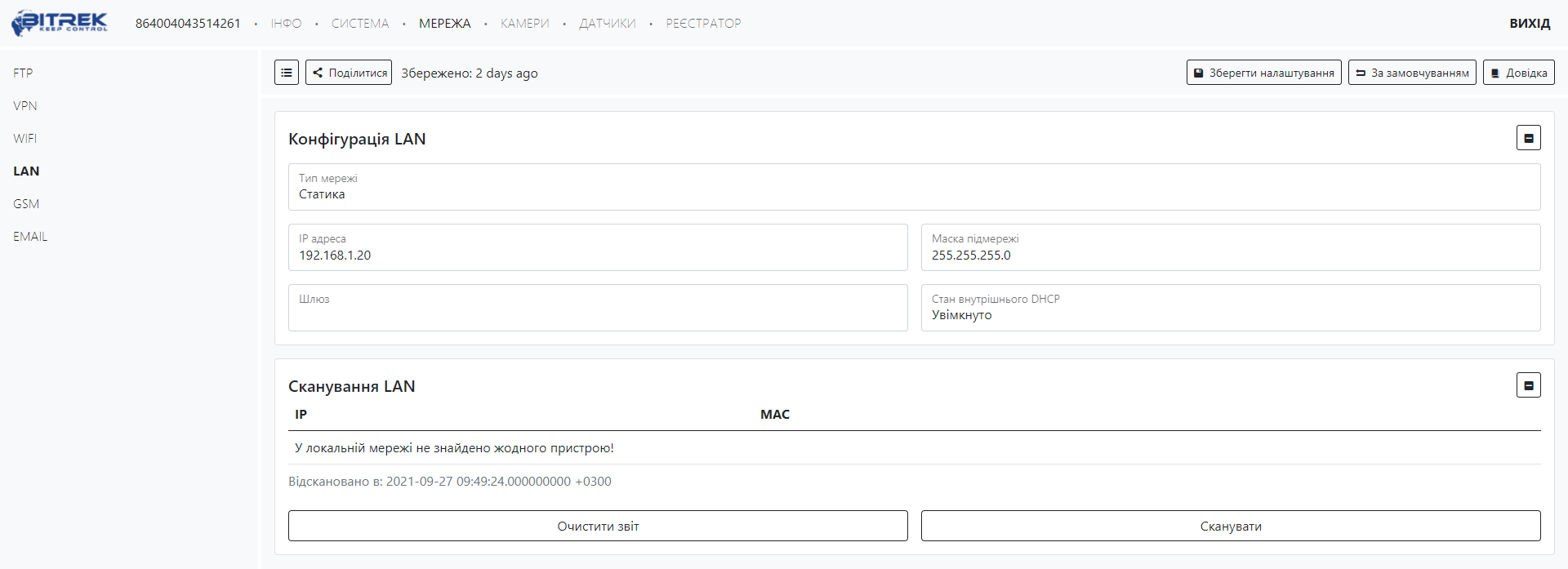The width and height of the screenshot is (1568, 569).
Task: Open VPN settings in sidebar
Action: 25,106
